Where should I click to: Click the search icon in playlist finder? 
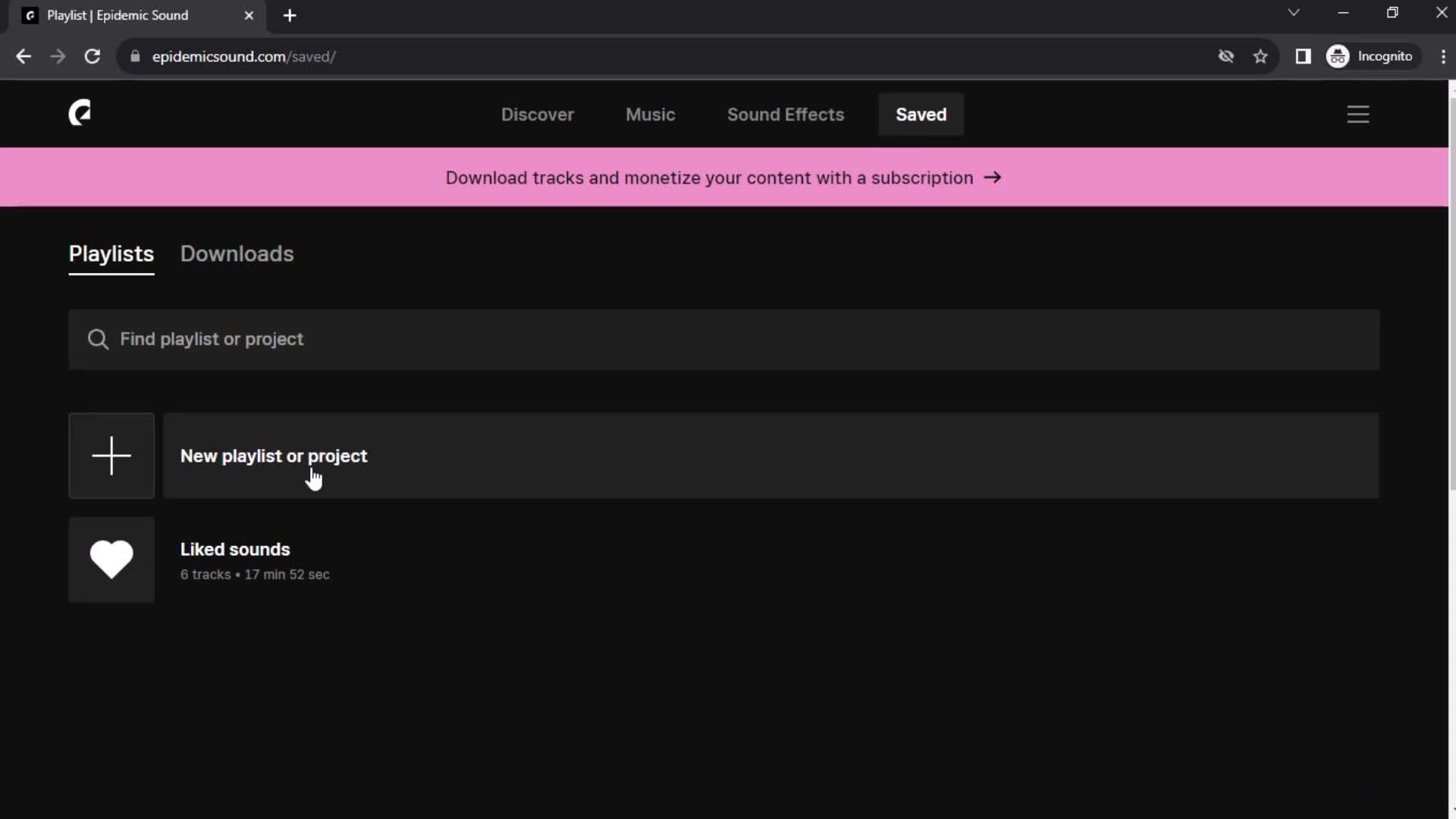tap(98, 339)
